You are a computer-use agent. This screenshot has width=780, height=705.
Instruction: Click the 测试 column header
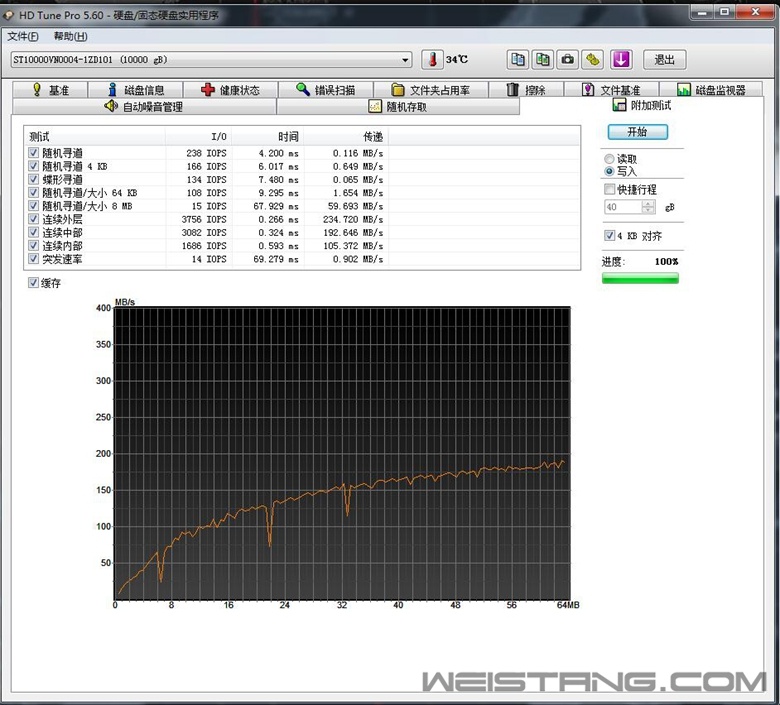(x=95, y=136)
